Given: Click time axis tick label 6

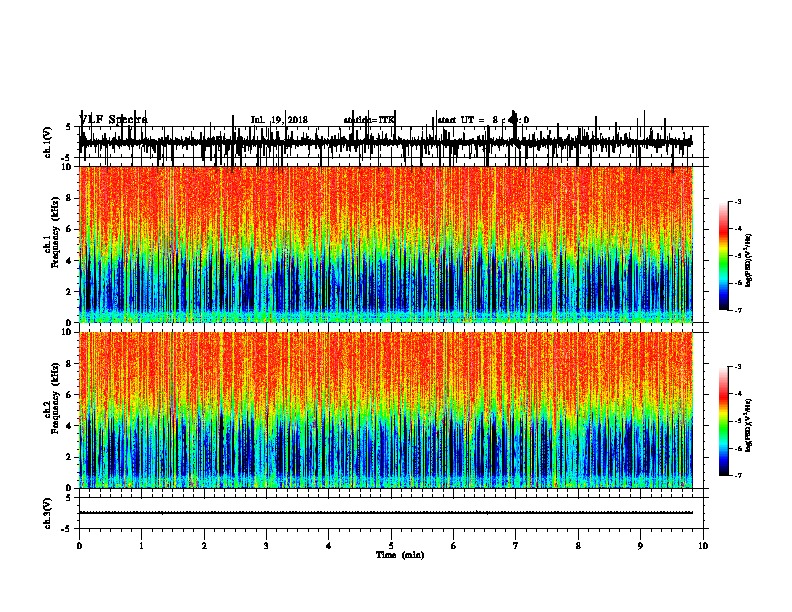Looking at the screenshot, I should point(454,546).
